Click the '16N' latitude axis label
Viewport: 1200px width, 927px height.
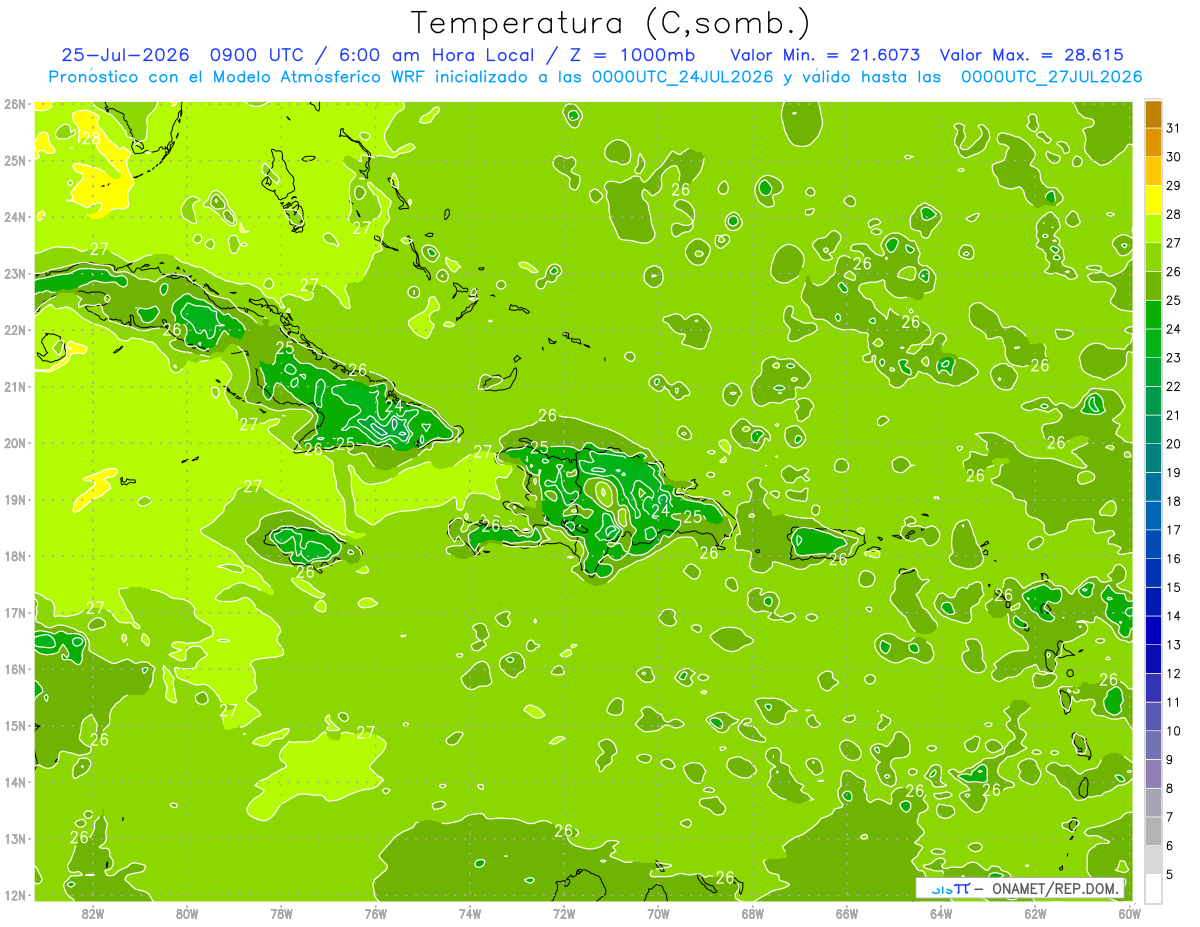pos(14,669)
